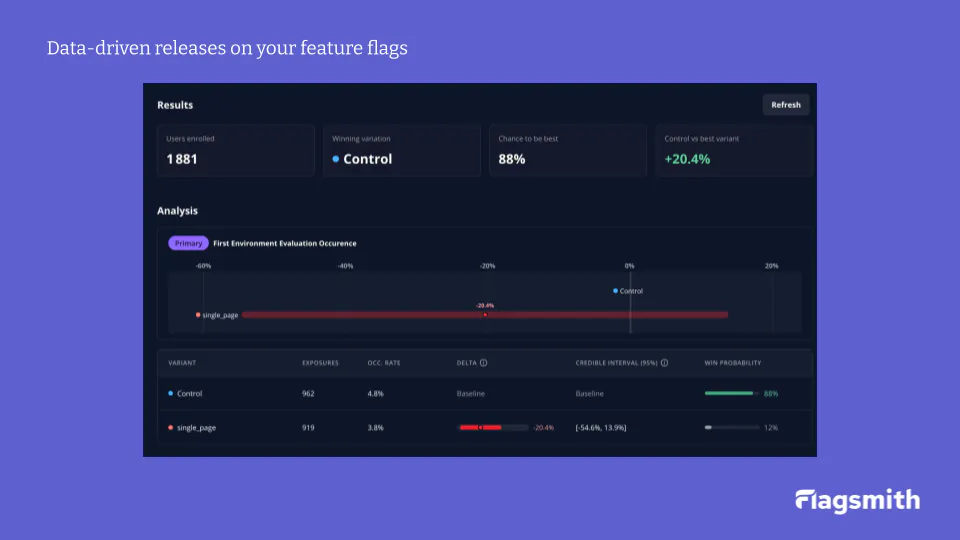Click the single_page exposures value 919

(x=308, y=428)
